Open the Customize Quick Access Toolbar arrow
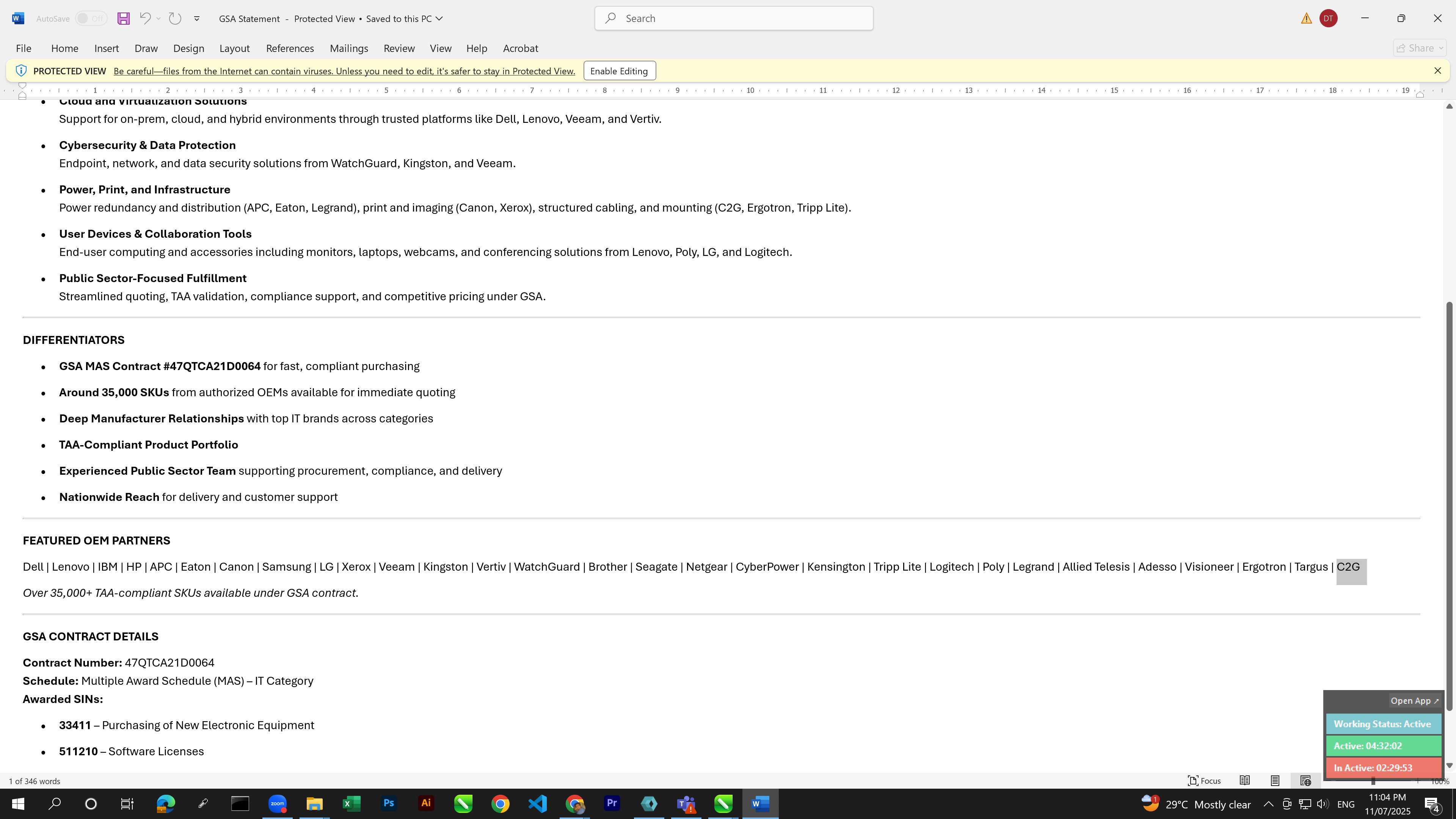The image size is (1456, 819). (197, 19)
